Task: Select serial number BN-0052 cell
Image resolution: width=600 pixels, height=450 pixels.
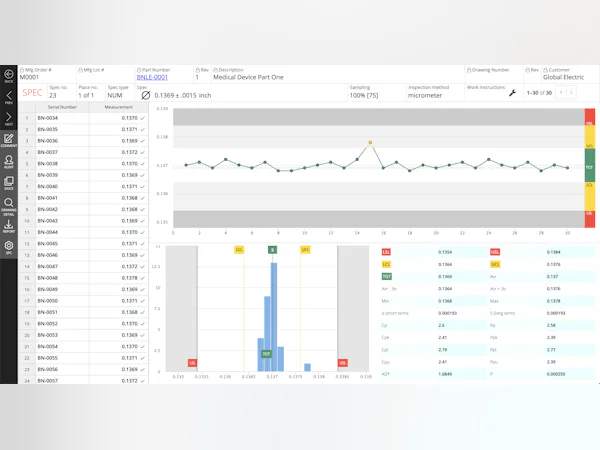Action: click(x=62, y=324)
